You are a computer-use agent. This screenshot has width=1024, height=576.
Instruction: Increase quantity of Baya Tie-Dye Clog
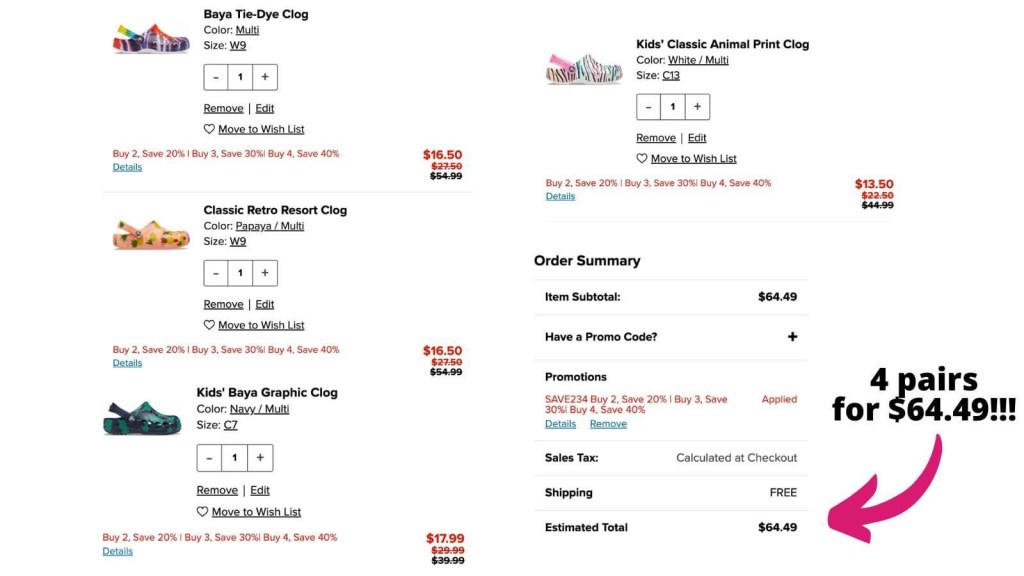[265, 77]
